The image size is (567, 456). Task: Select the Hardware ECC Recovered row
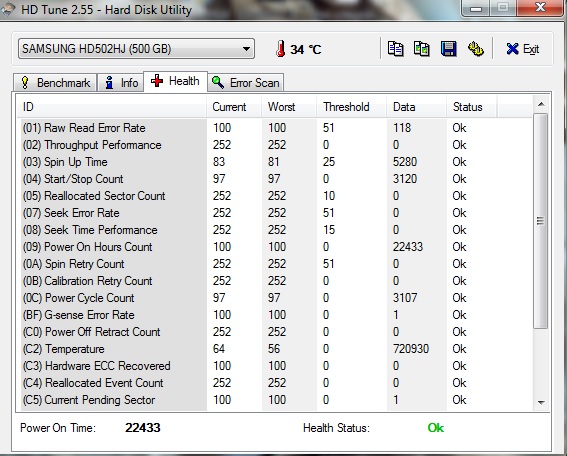coord(275,366)
